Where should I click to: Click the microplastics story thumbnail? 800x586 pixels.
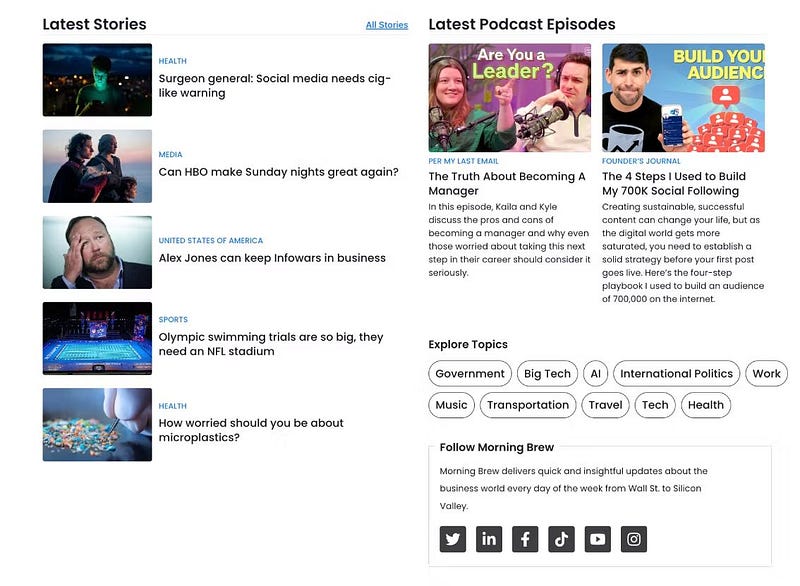(97, 424)
